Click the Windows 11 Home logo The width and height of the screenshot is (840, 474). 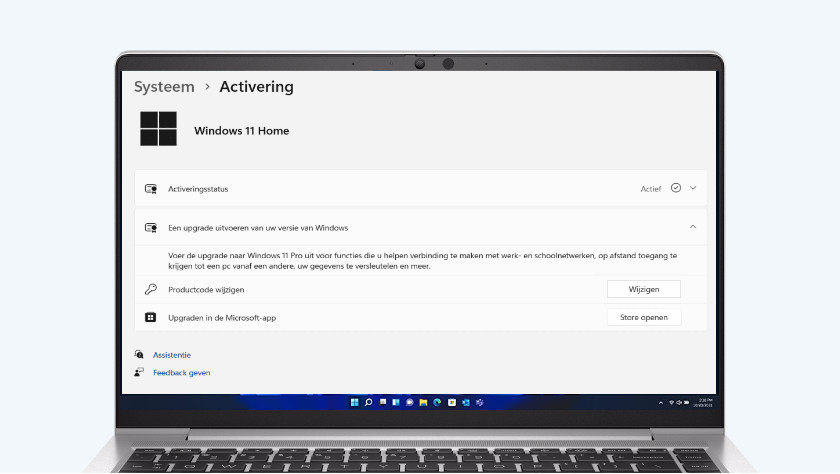click(x=158, y=129)
